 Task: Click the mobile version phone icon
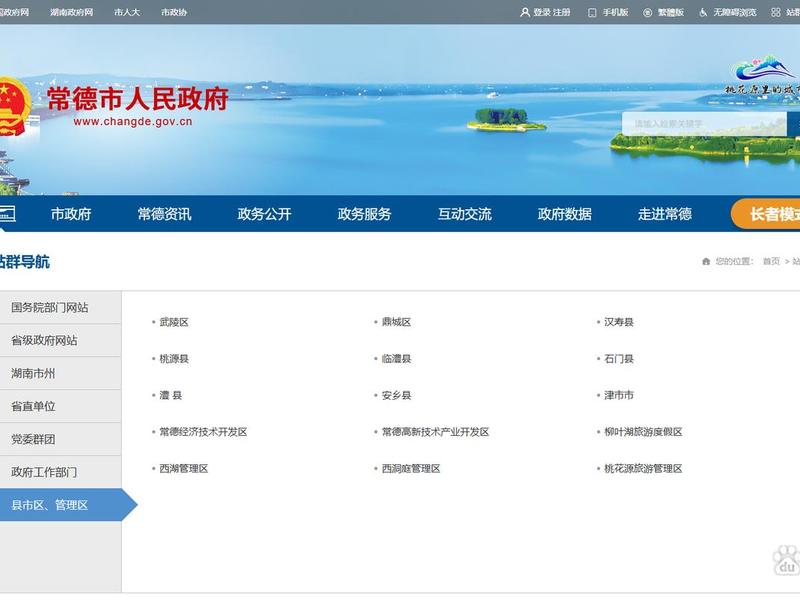click(592, 13)
